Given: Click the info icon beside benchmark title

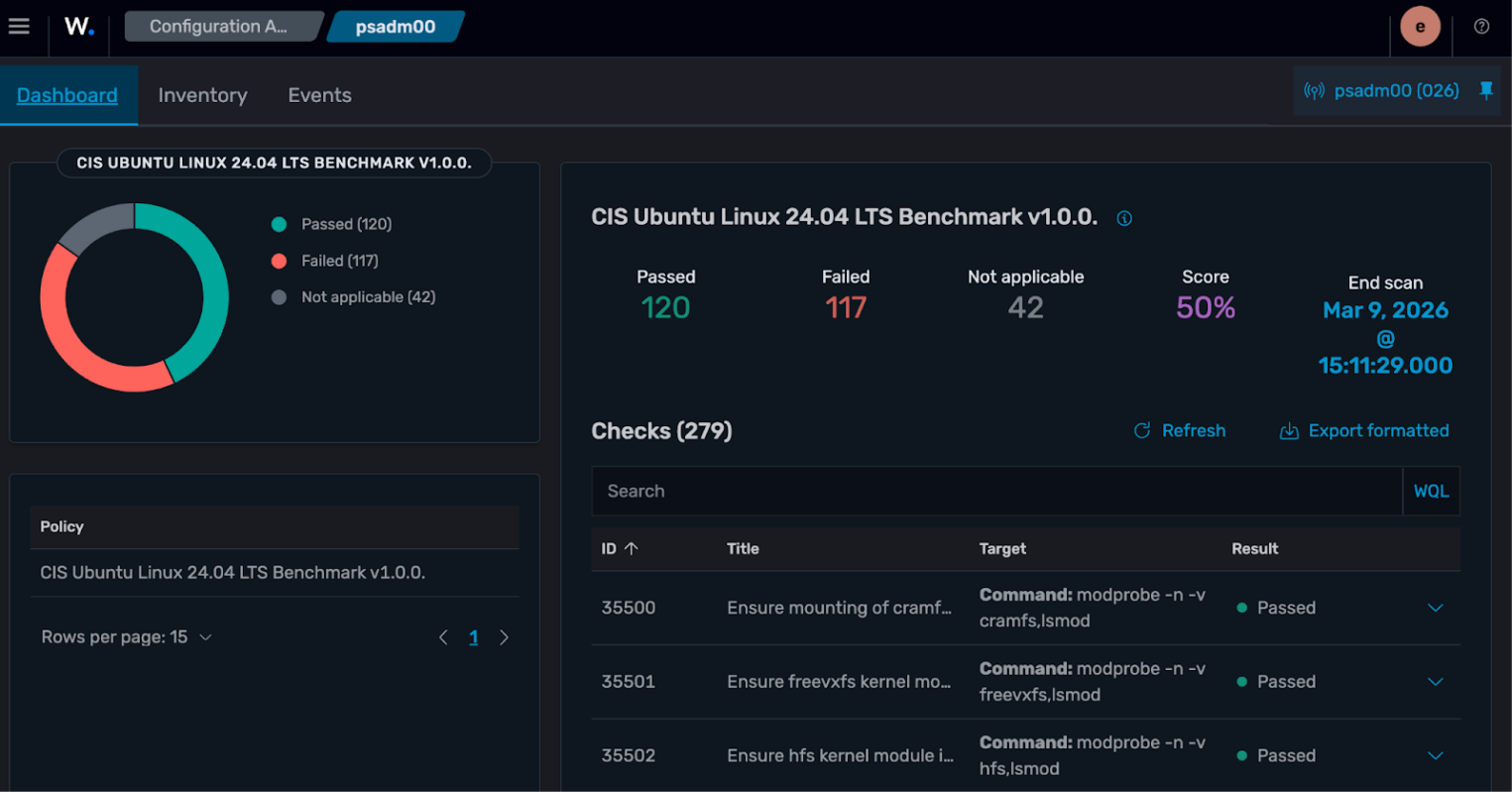Looking at the screenshot, I should coord(1124,219).
